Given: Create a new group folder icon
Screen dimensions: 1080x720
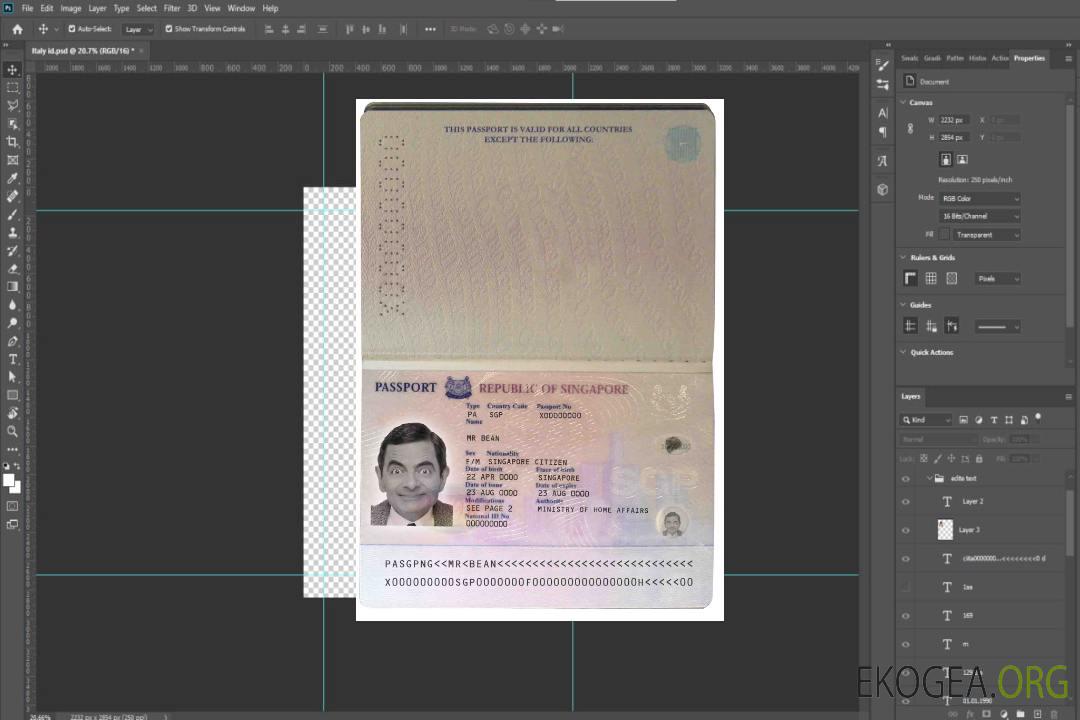Looking at the screenshot, I should pyautogui.click(x=1020, y=714).
